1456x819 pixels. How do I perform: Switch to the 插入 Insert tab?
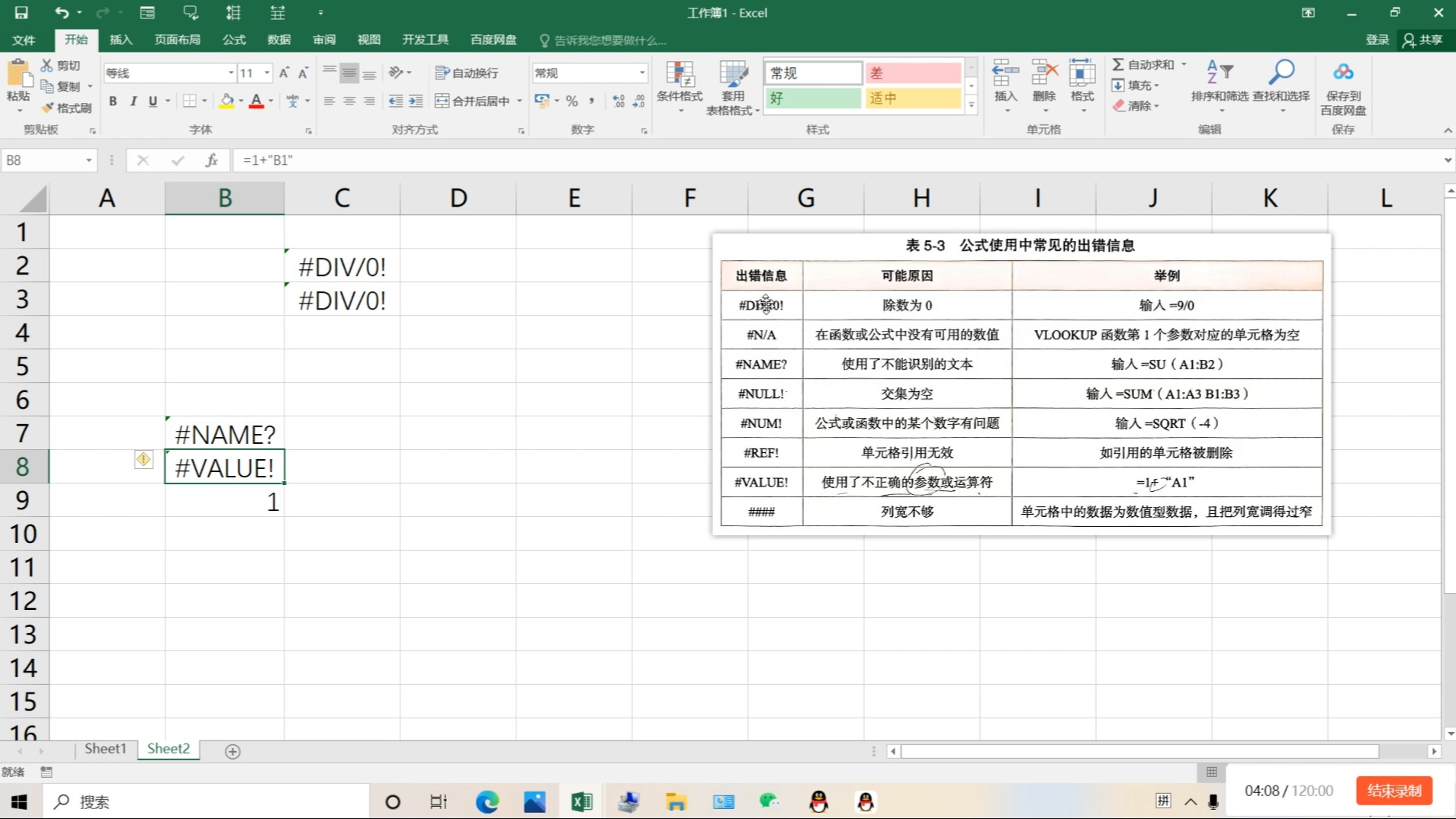pyautogui.click(x=121, y=40)
